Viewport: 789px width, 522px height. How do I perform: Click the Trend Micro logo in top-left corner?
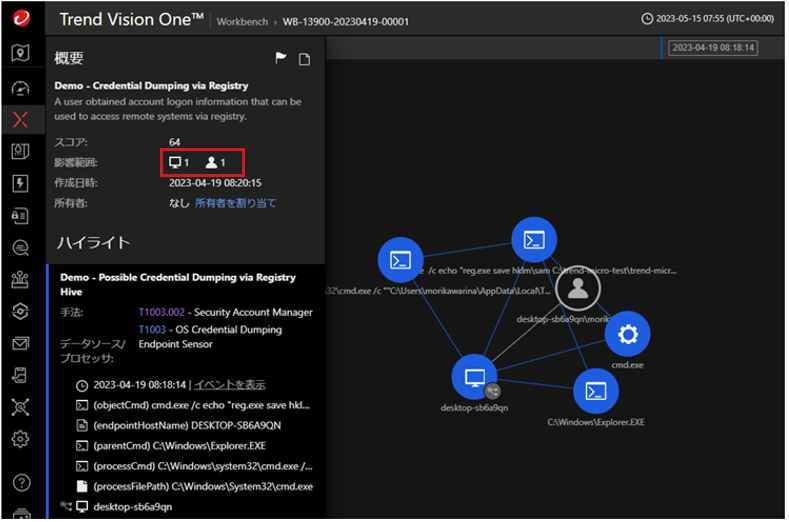[20, 19]
